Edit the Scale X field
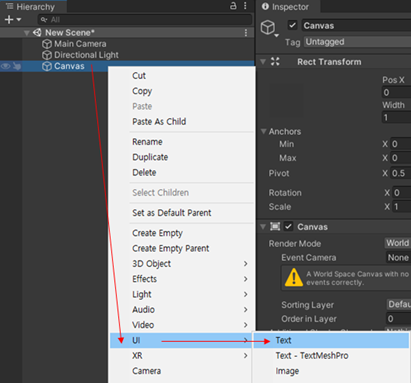 (x=402, y=207)
